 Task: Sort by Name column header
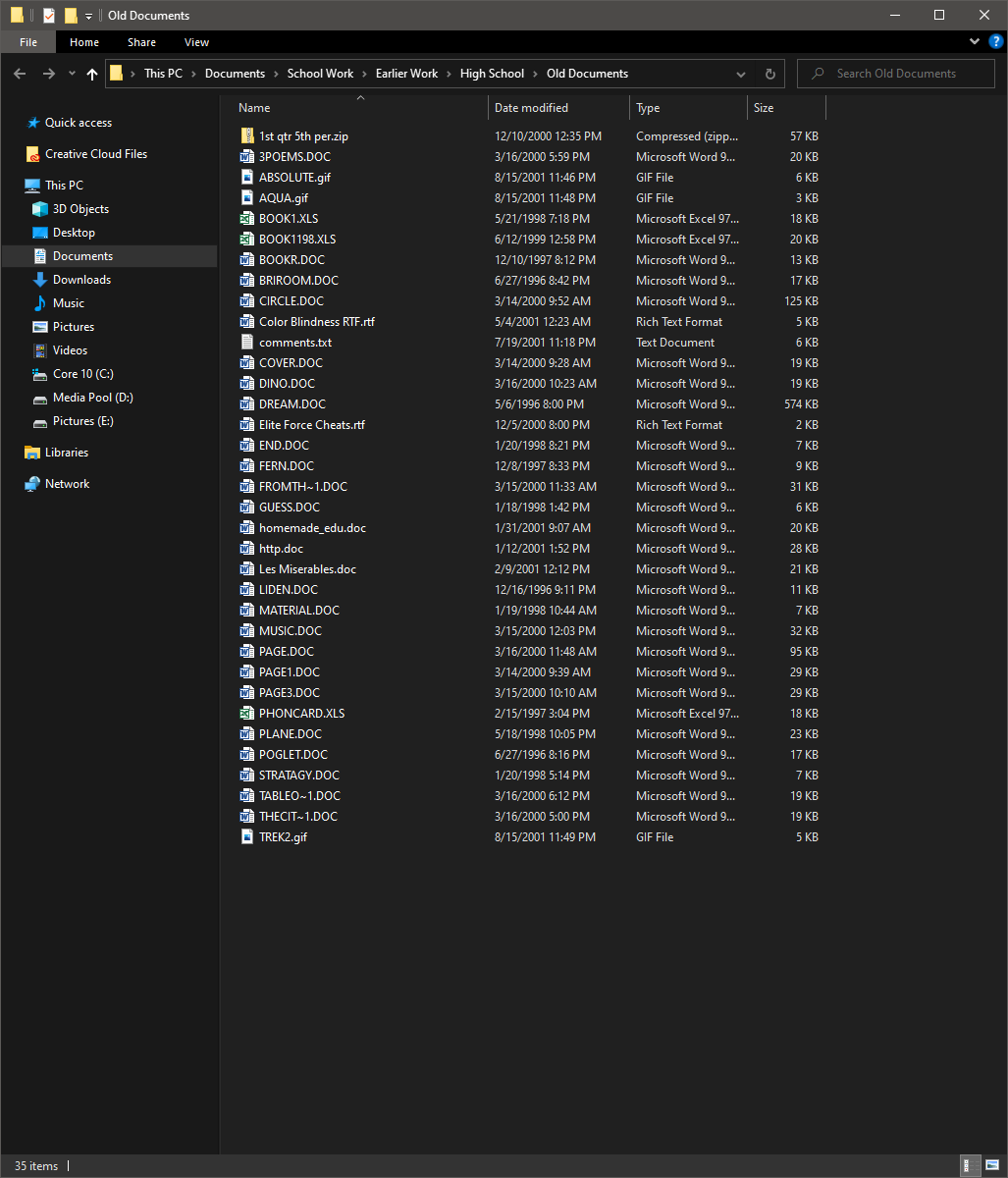click(359, 108)
